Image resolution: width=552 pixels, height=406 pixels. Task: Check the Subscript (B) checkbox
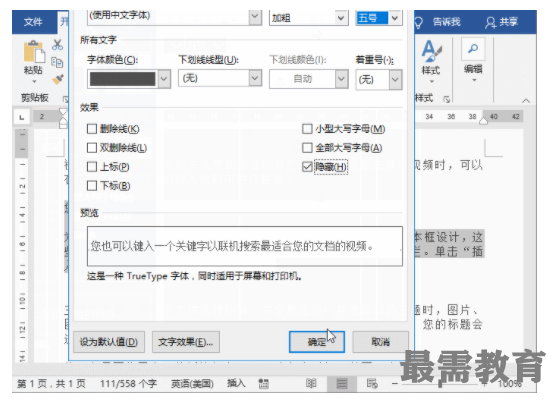pos(92,186)
